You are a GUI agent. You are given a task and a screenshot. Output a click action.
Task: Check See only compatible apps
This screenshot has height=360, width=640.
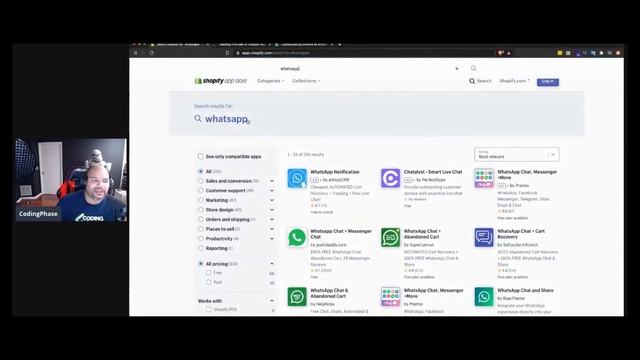(x=200, y=156)
